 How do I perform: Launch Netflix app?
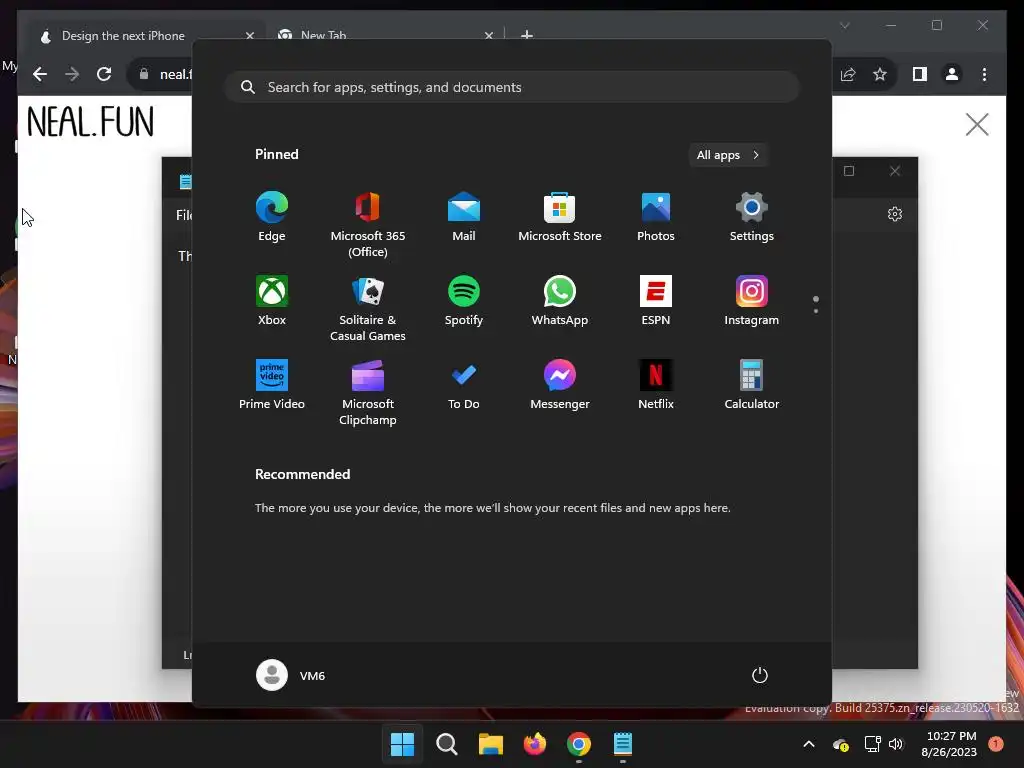point(656,385)
